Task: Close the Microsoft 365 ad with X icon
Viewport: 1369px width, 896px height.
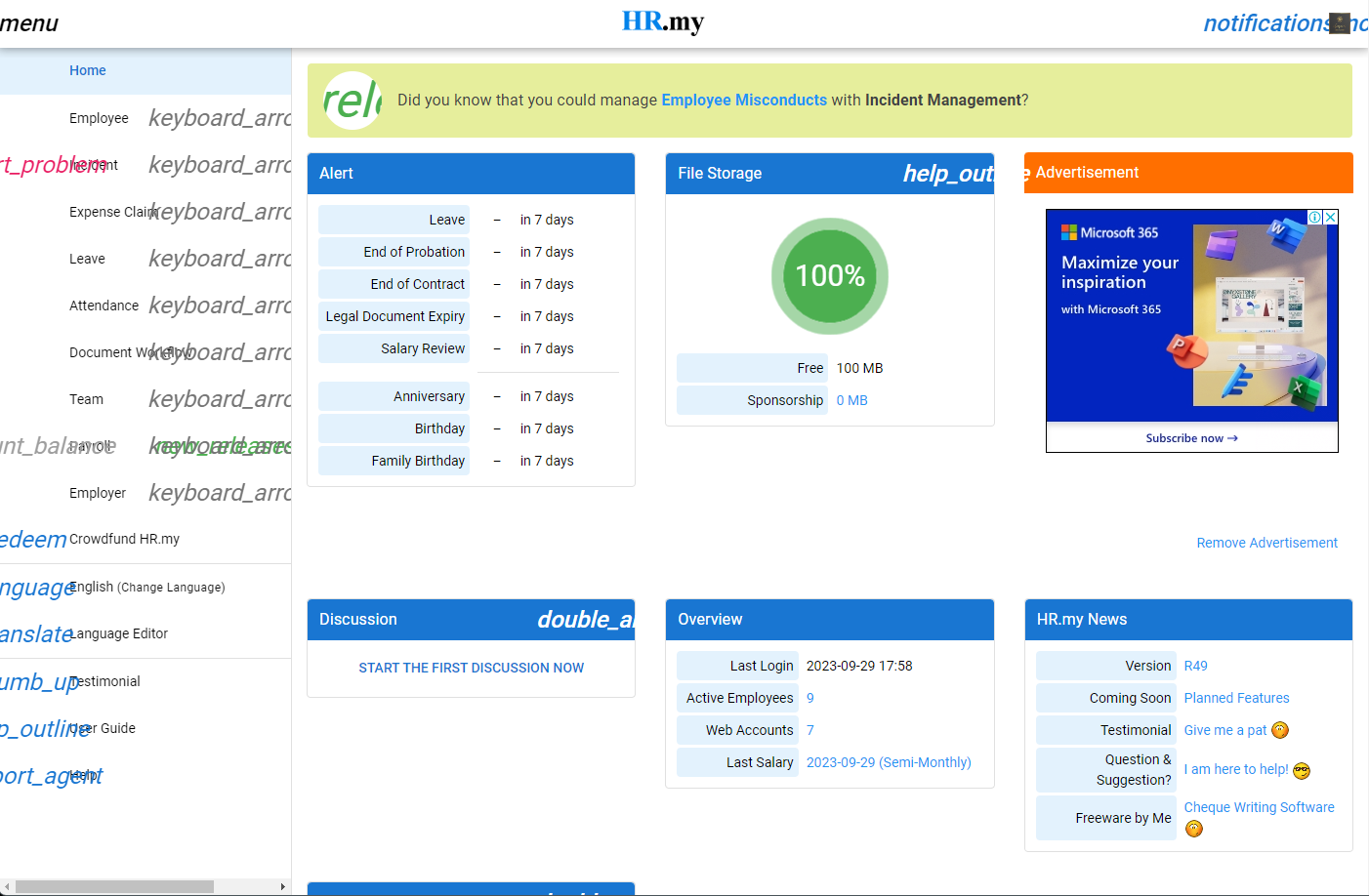Action: [1330, 218]
